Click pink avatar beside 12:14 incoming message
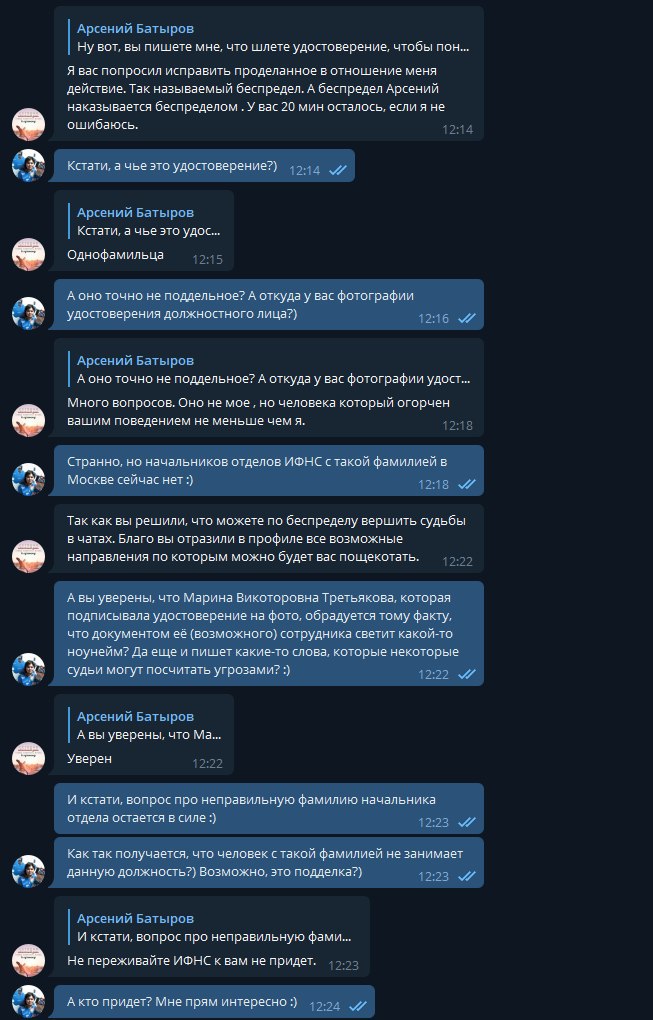The height and width of the screenshot is (1020, 653). [x=29, y=124]
